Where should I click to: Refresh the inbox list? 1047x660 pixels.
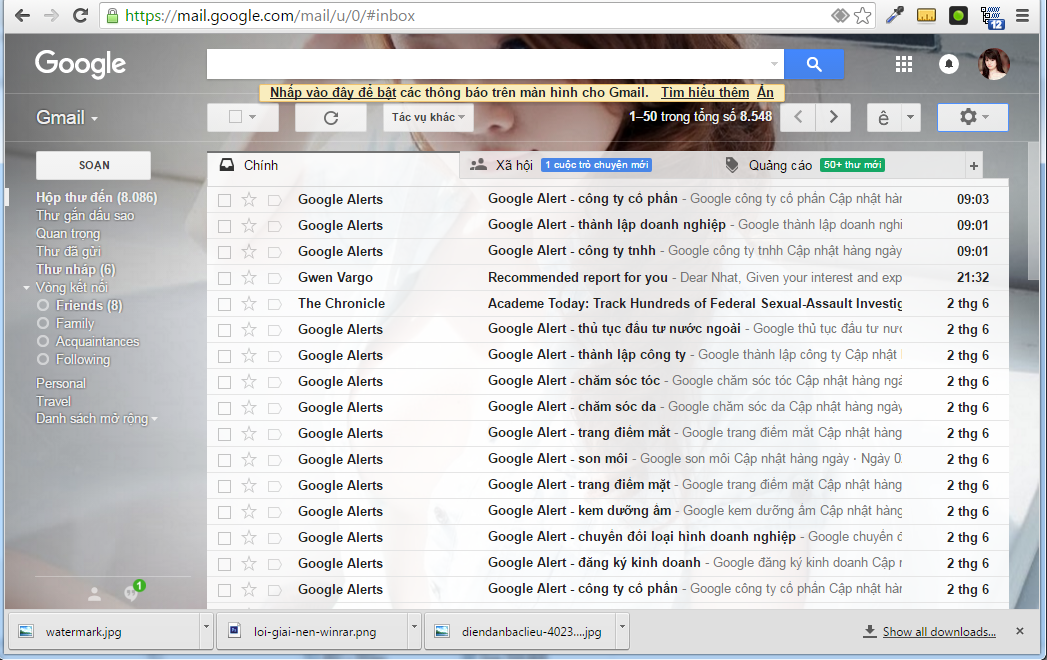331,117
